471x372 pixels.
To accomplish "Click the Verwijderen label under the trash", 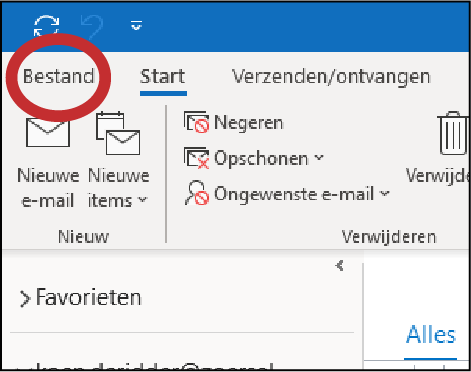I will pyautogui.click(x=437, y=175).
